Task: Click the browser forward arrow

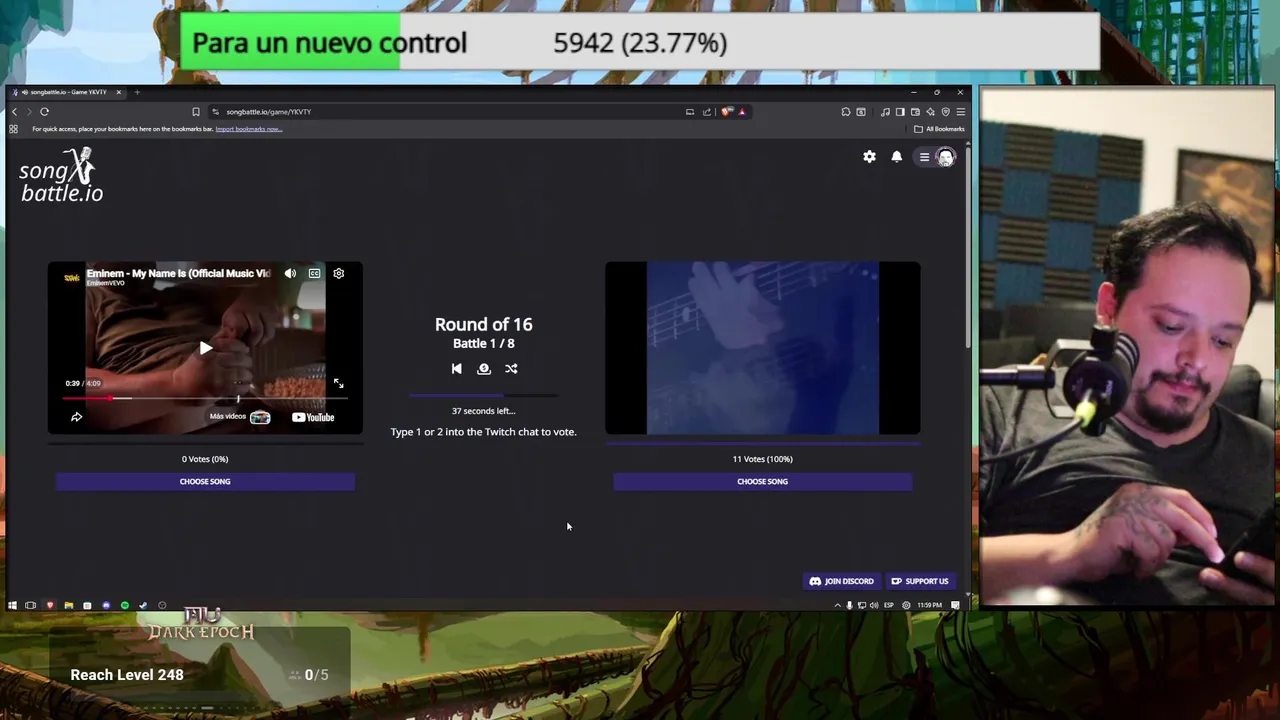Action: [x=29, y=112]
